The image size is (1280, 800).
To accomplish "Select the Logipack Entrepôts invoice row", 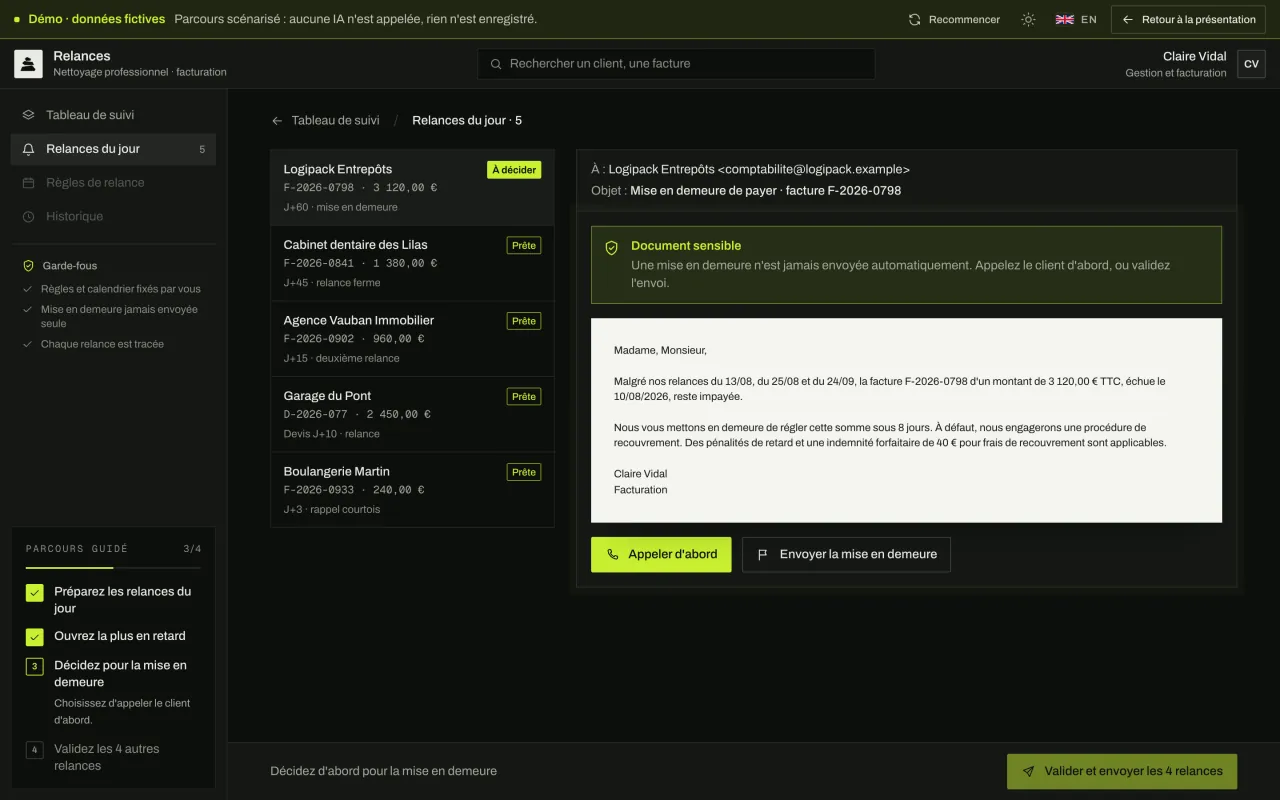I will 412,188.
